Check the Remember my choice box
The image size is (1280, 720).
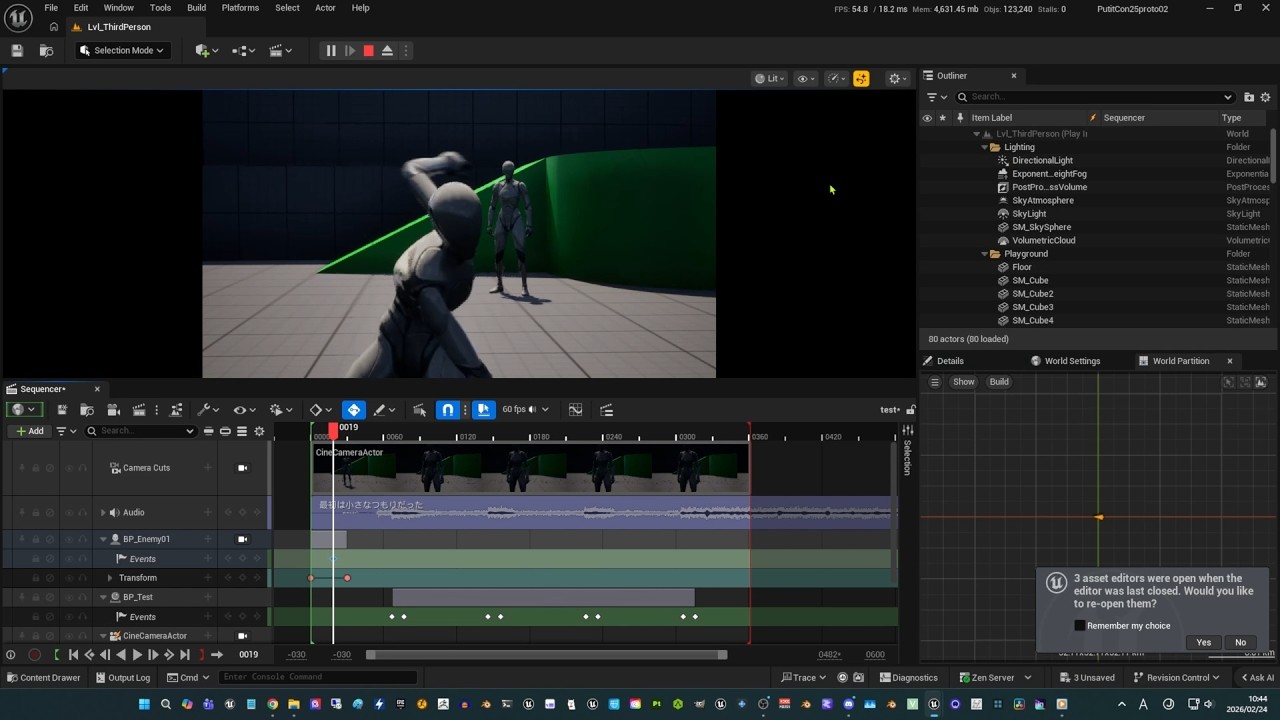(x=1079, y=626)
